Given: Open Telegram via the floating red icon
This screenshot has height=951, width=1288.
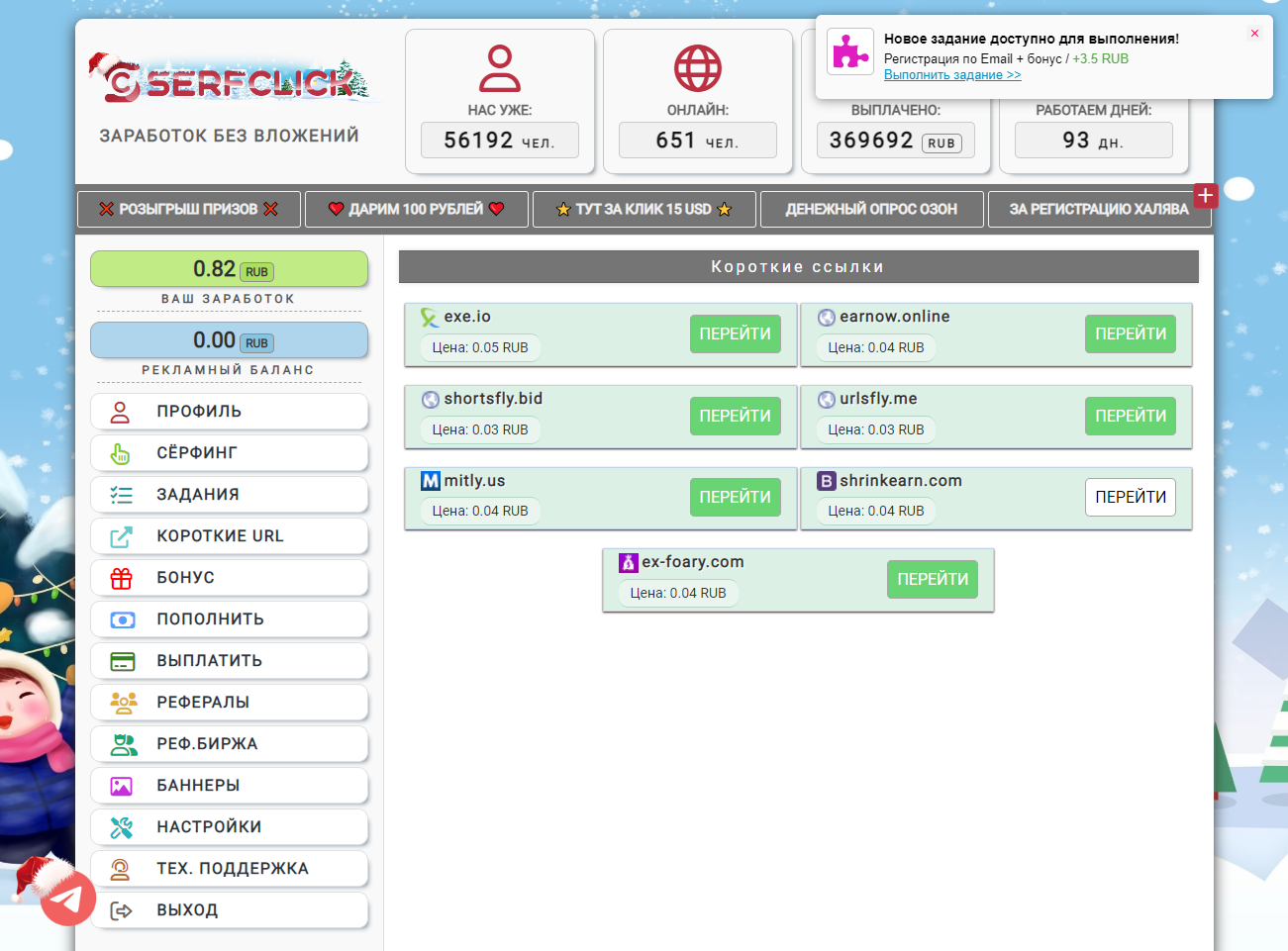Looking at the screenshot, I should (x=67, y=898).
